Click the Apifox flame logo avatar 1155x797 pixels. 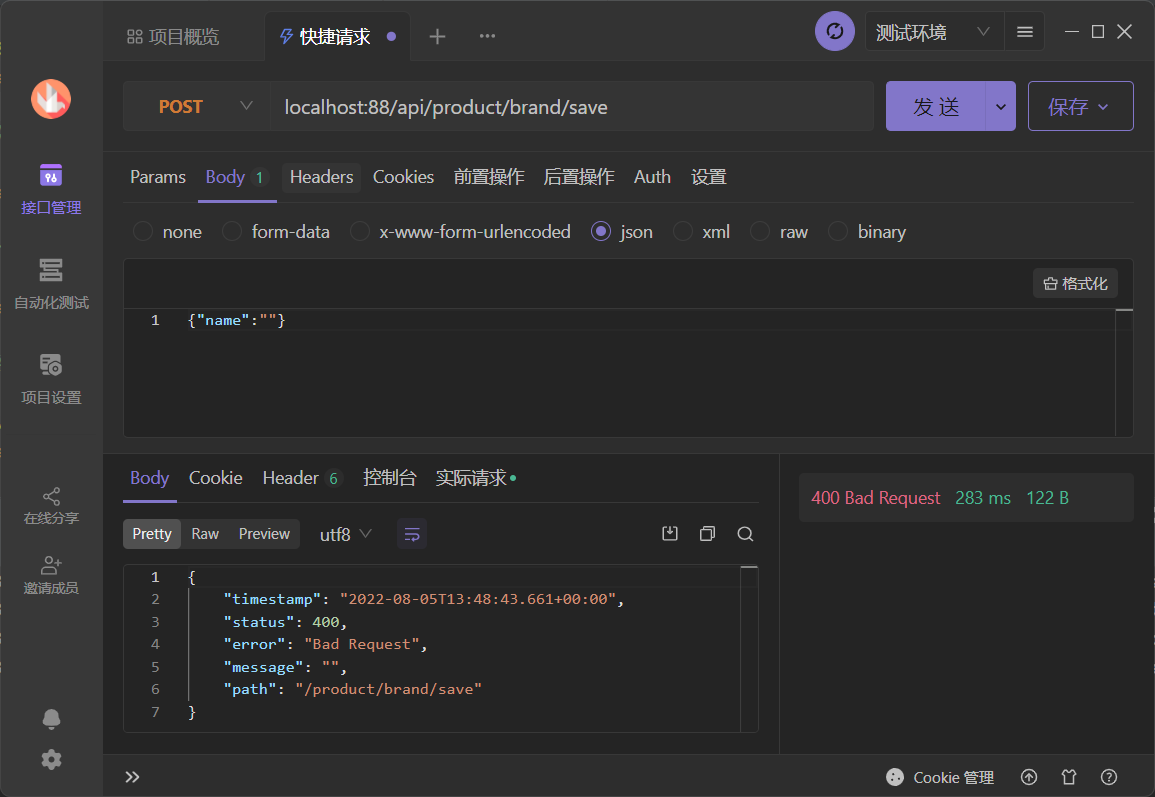(x=51, y=99)
